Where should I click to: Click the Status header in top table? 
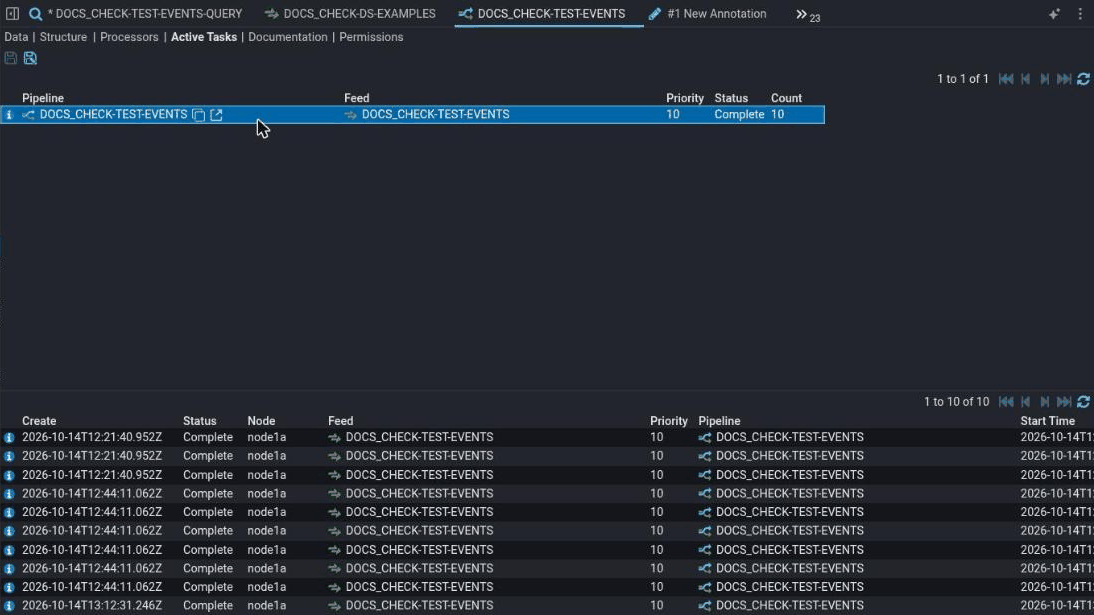pos(730,98)
